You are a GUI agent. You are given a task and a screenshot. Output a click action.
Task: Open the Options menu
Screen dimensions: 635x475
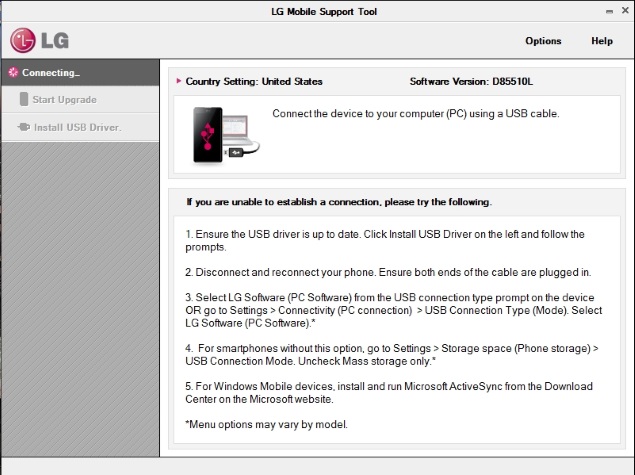tap(543, 41)
